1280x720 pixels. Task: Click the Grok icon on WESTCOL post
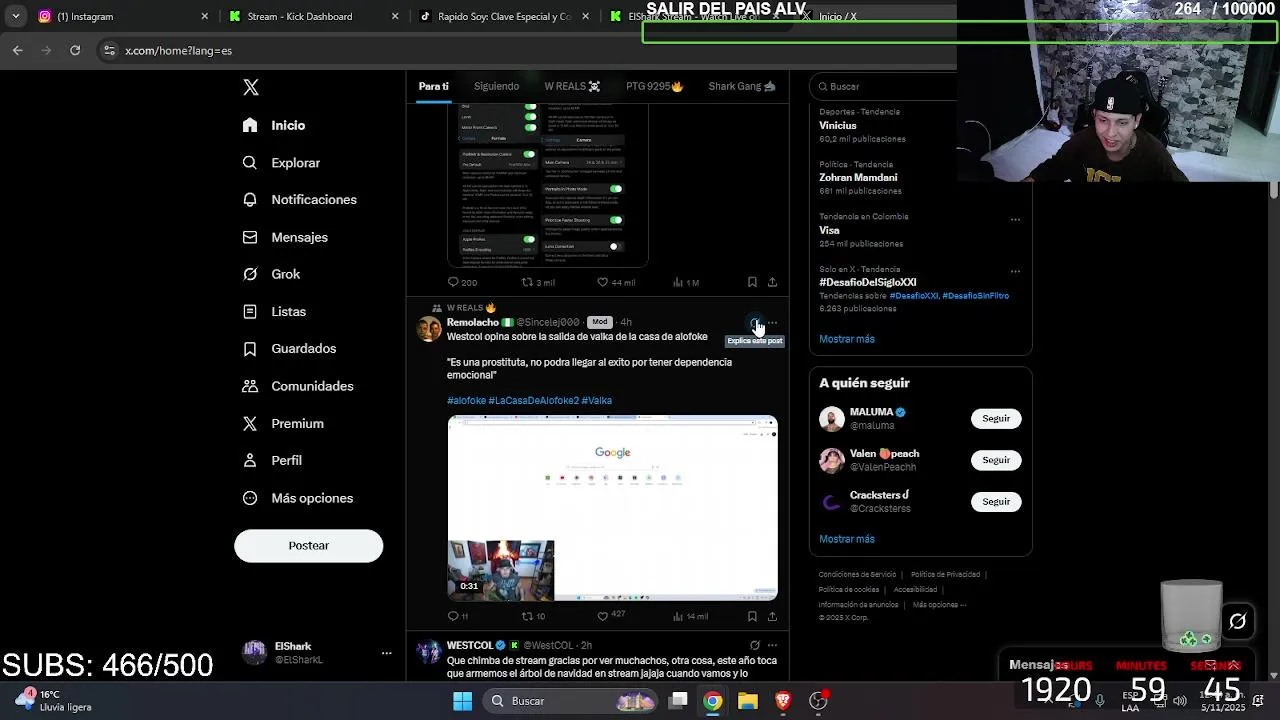(755, 645)
